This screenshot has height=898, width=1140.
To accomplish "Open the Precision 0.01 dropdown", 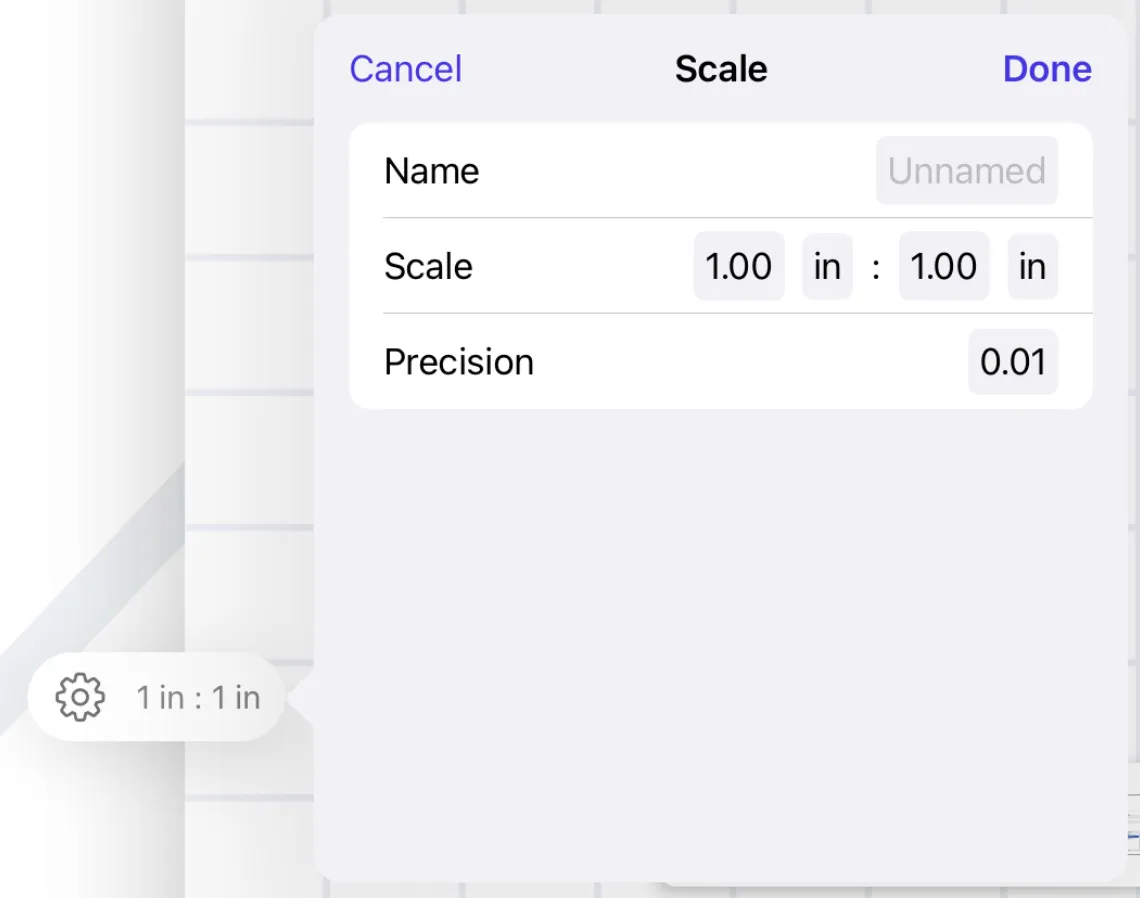I will point(1013,361).
